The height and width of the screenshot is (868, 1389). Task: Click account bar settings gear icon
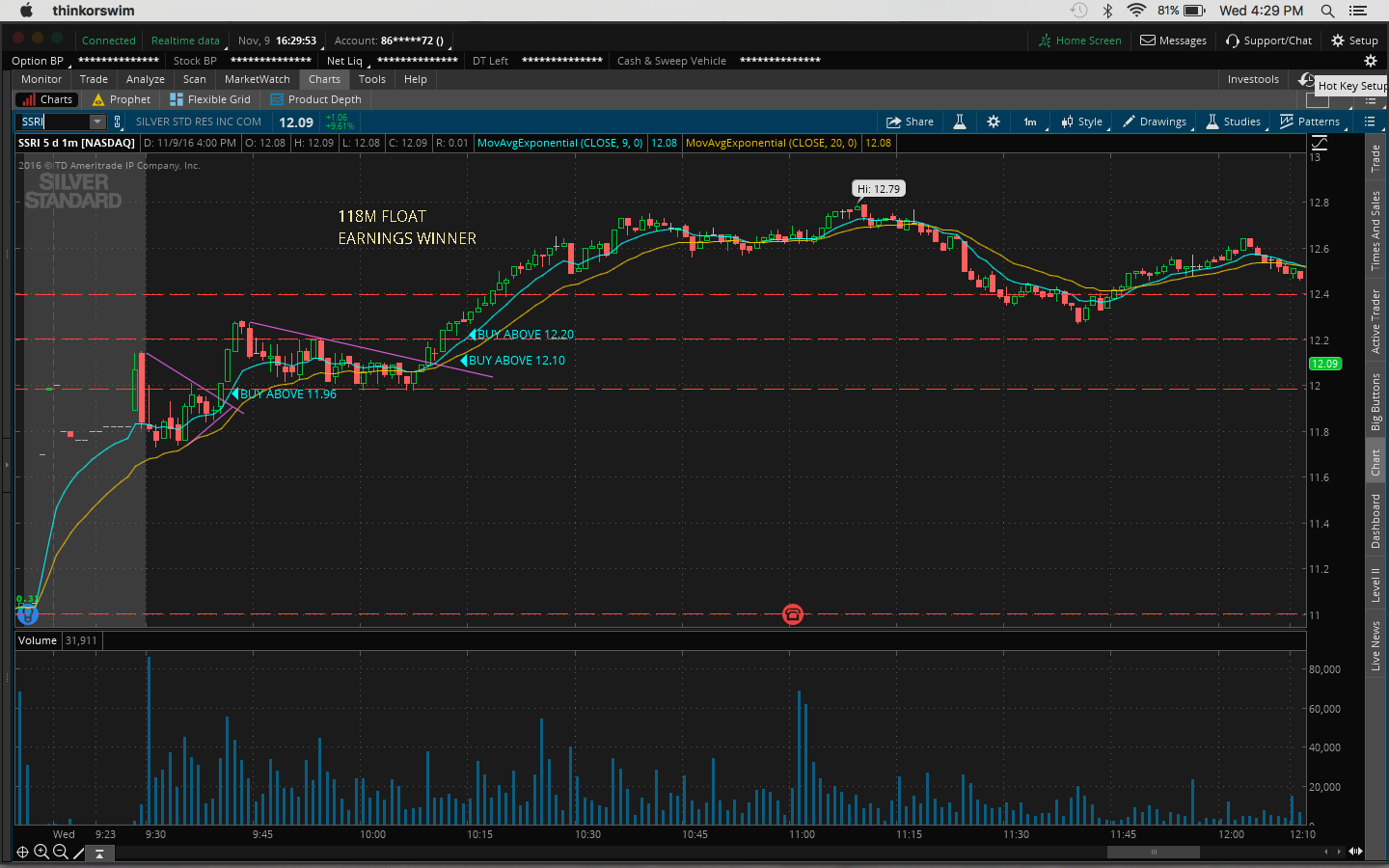1370,61
